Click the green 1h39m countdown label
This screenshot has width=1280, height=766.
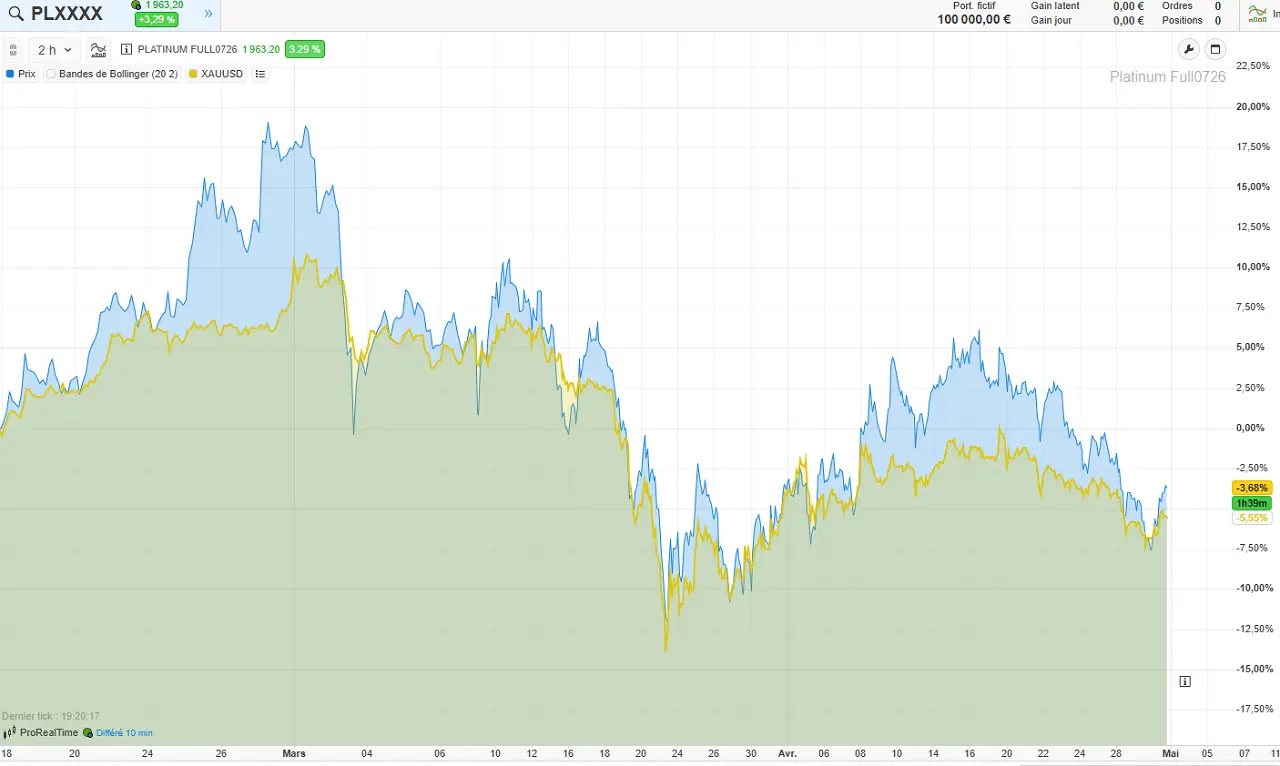pyautogui.click(x=1252, y=503)
